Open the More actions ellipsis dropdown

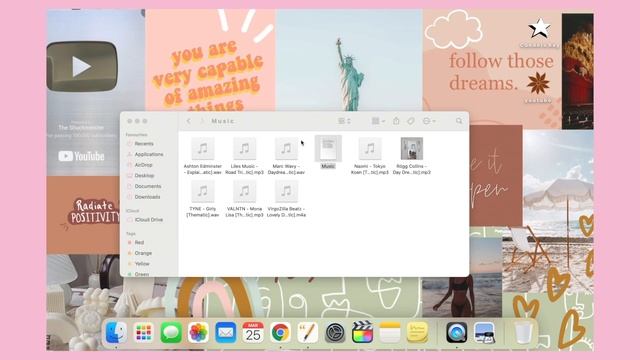tap(429, 121)
